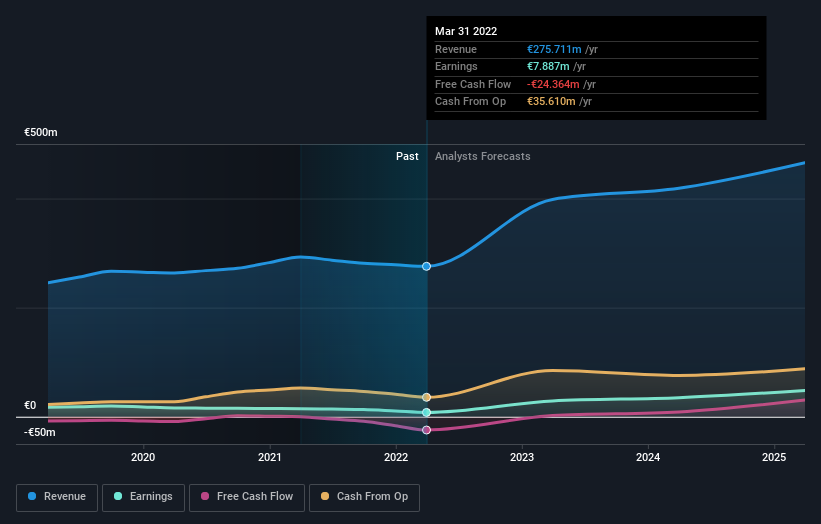821x524 pixels.
Task: Toggle the Earnings legend button
Action: (143, 497)
